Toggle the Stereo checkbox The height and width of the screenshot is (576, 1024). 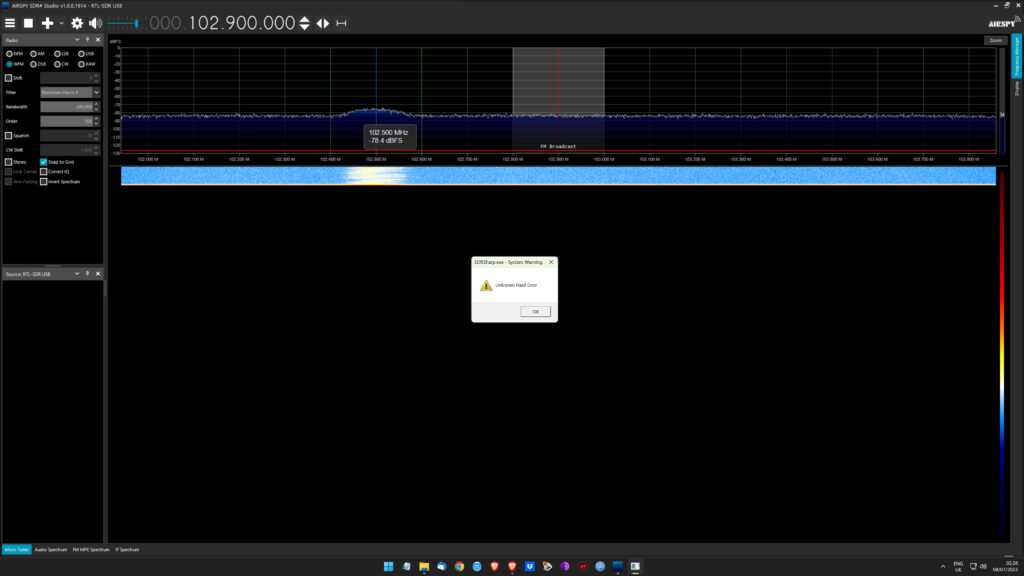click(8, 162)
